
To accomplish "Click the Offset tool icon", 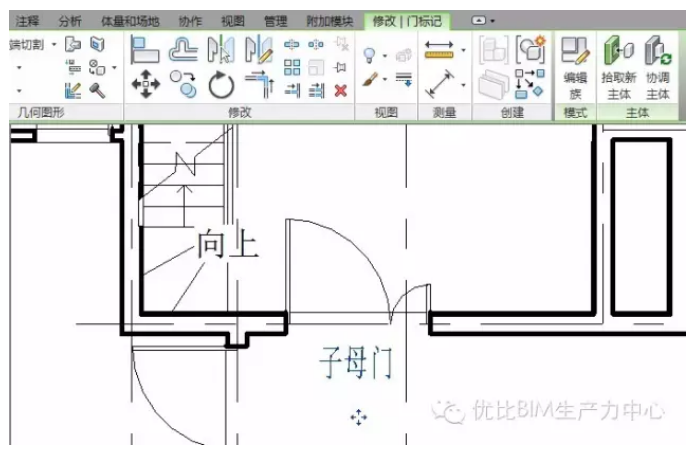I will 182,49.
